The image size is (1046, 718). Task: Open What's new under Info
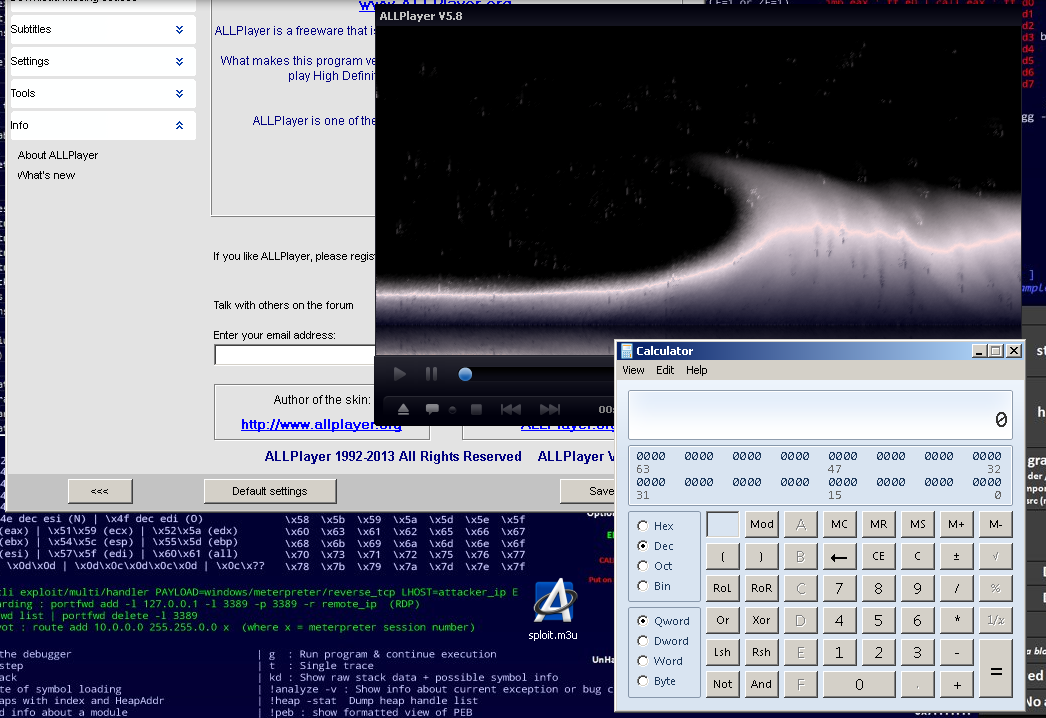46,175
